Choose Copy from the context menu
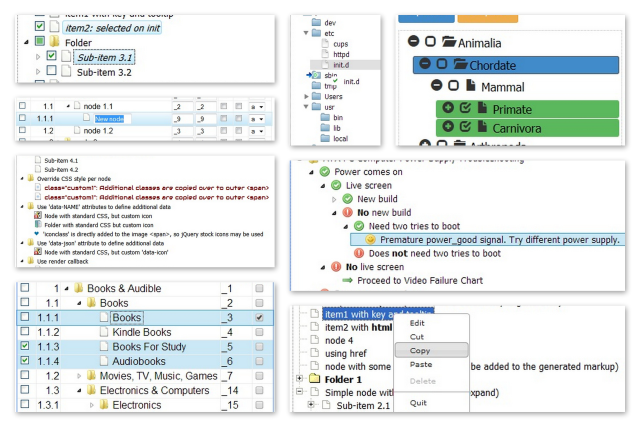 [431, 350]
